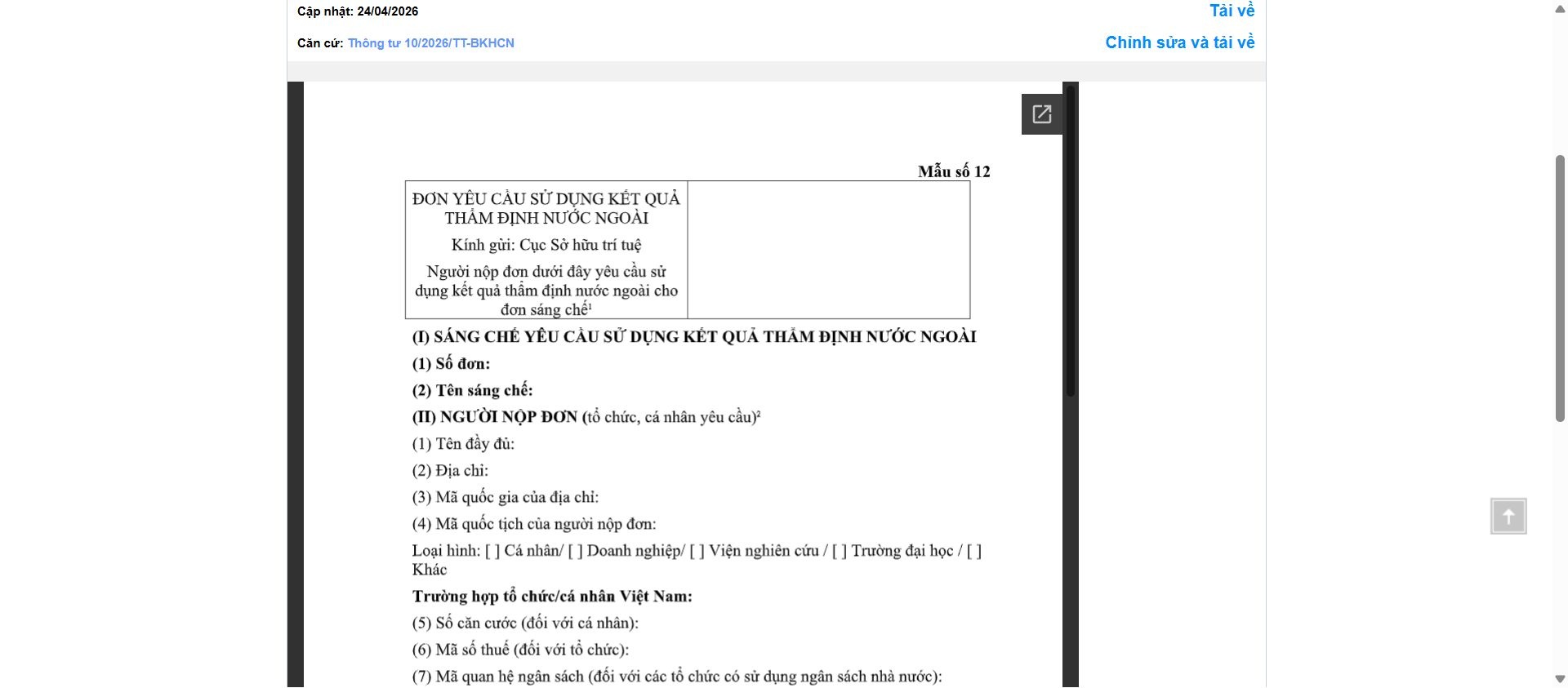Click the "Cập nhật: 24/04/2026" text
This screenshot has width=1568, height=688.
(x=358, y=11)
